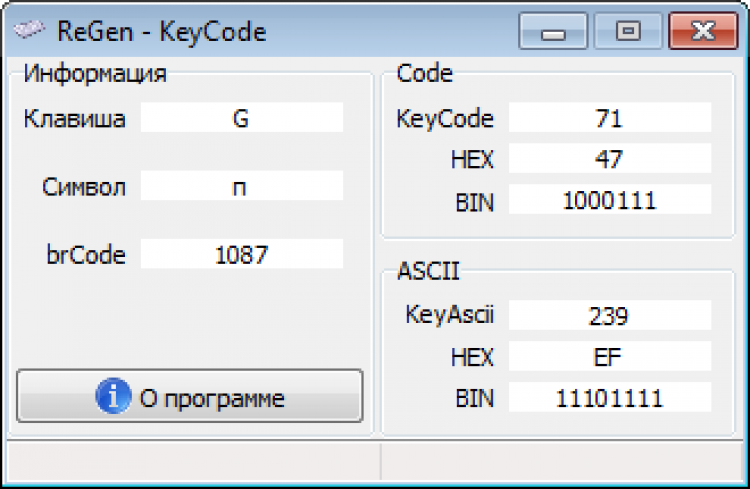Open the "О программе" about dialog

point(190,397)
